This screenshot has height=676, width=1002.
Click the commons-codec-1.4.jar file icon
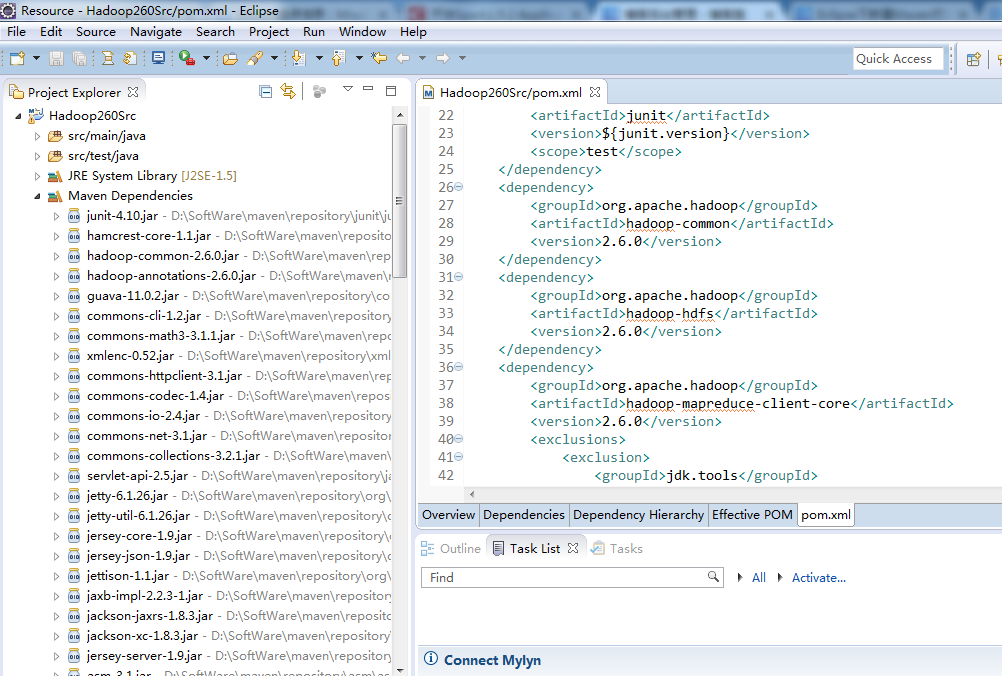(x=74, y=396)
